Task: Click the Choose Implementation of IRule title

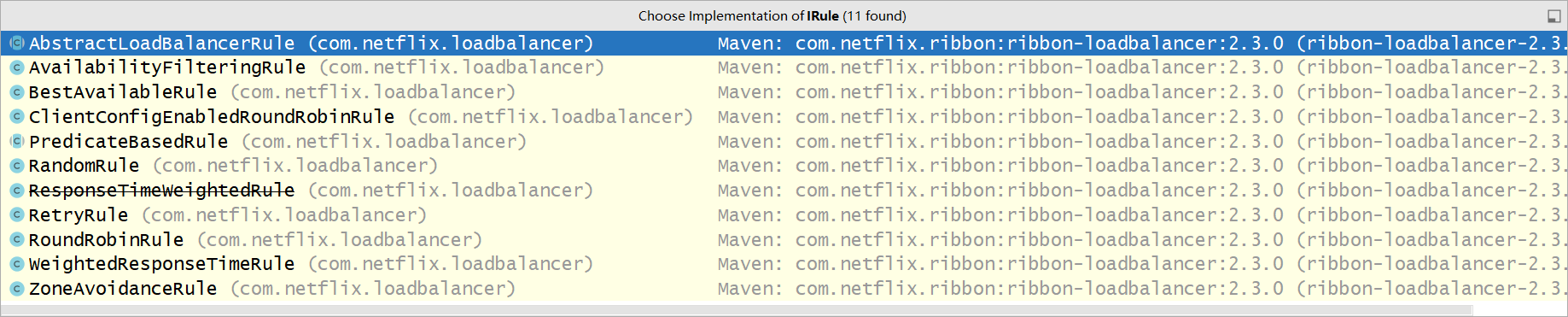Action: [x=772, y=15]
